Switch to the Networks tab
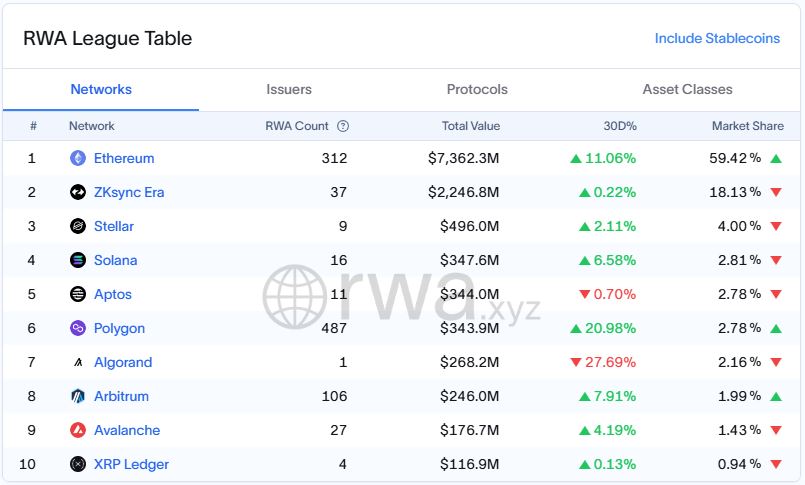805x485 pixels. tap(101, 89)
